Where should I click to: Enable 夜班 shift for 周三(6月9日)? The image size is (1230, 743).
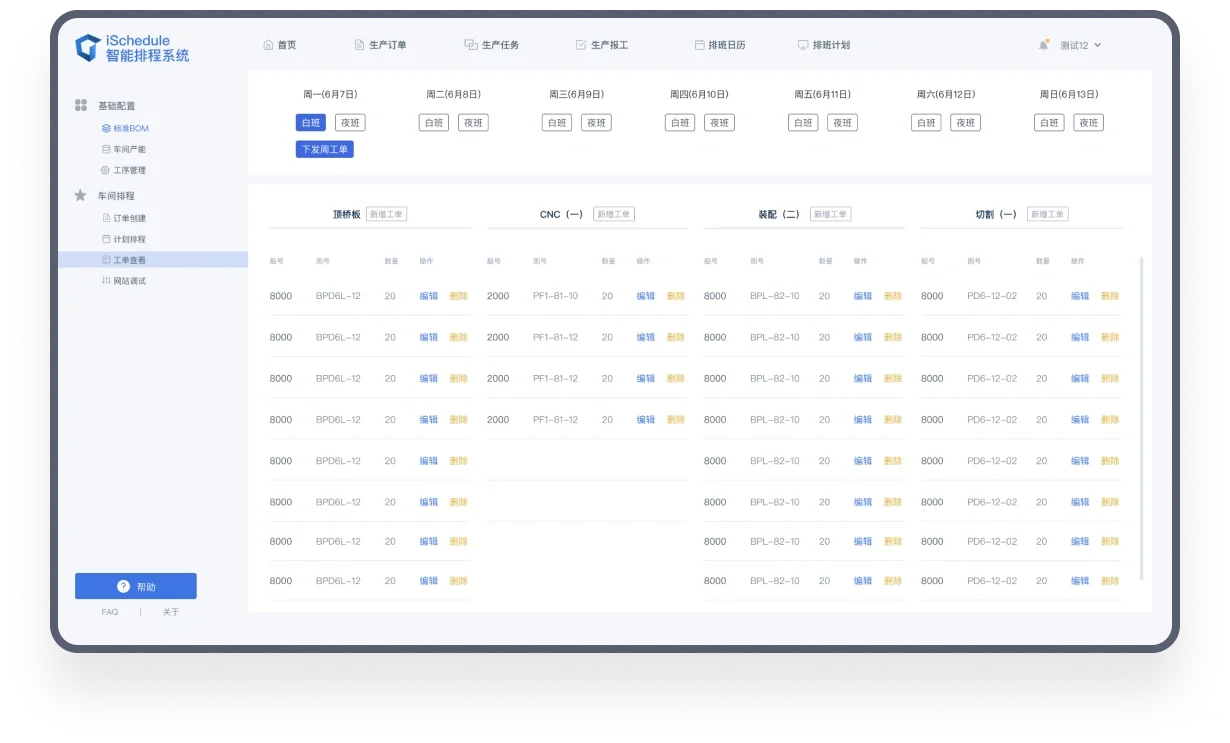596,122
